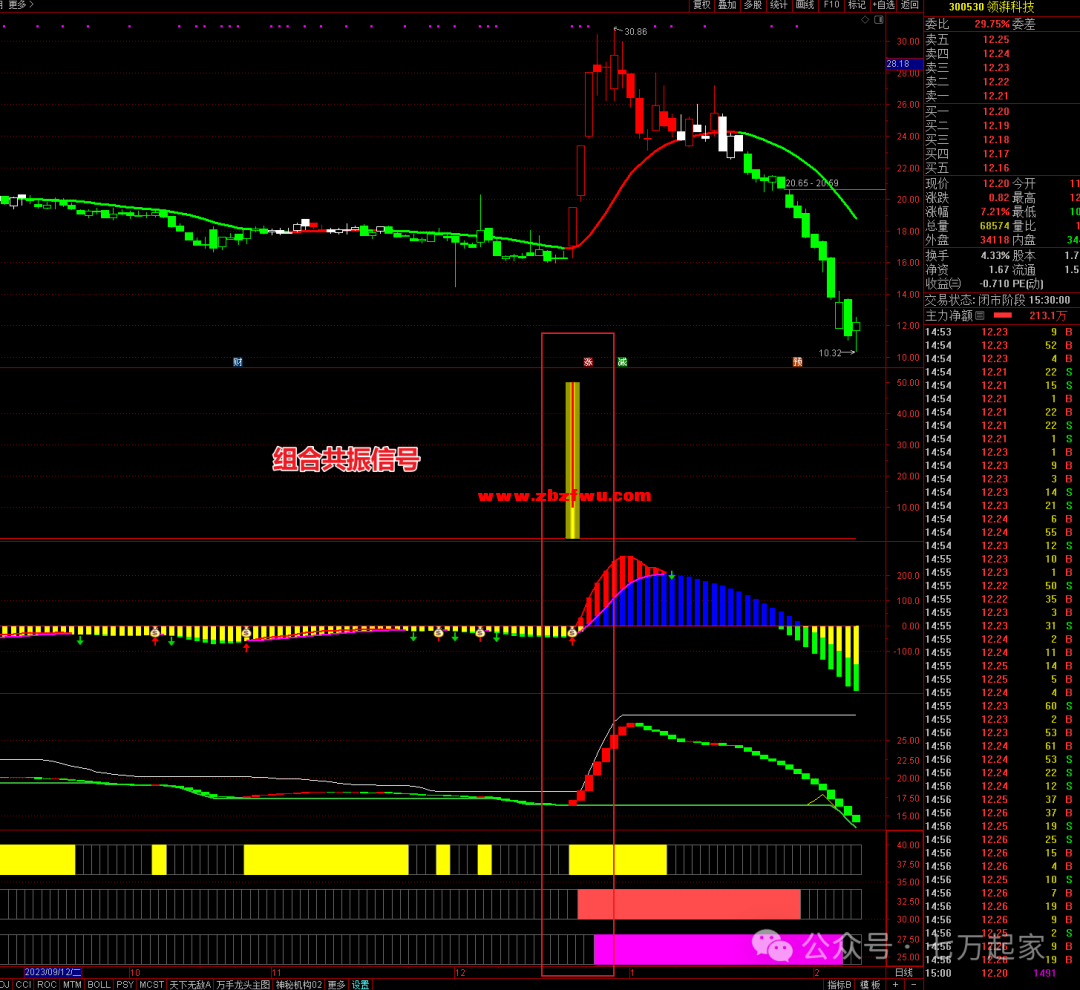Click the 返回 back button
Screen dimensions: 1080x990
pyautogui.click(x=910, y=5)
